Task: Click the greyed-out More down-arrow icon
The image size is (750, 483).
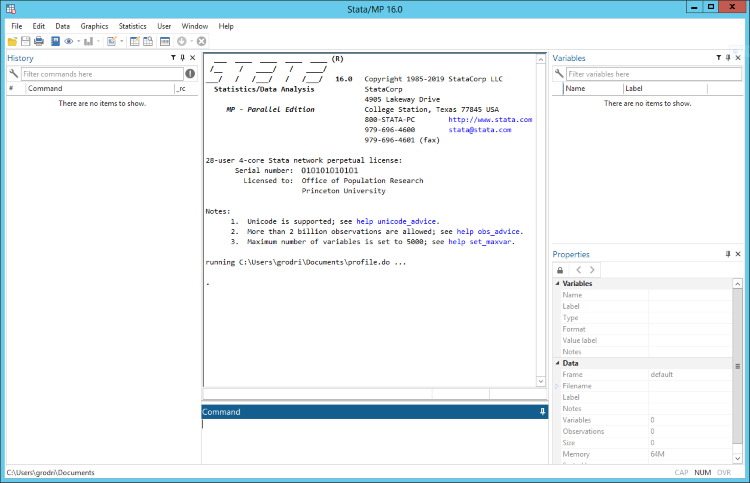Action: click(182, 42)
